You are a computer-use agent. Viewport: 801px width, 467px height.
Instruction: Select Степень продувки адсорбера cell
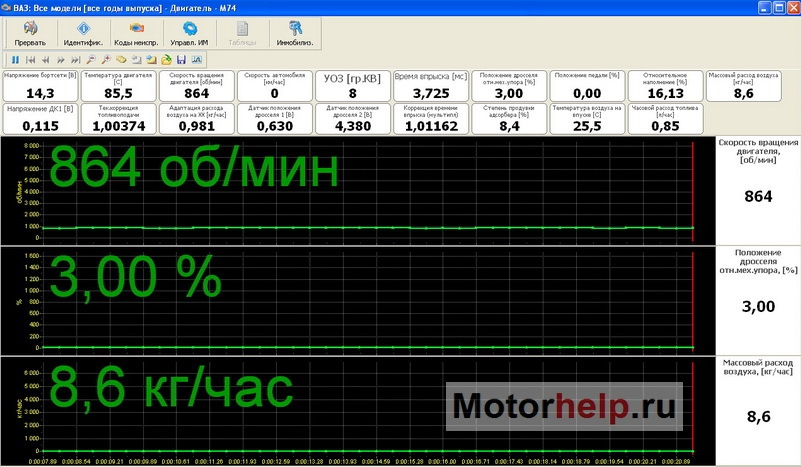(509, 119)
